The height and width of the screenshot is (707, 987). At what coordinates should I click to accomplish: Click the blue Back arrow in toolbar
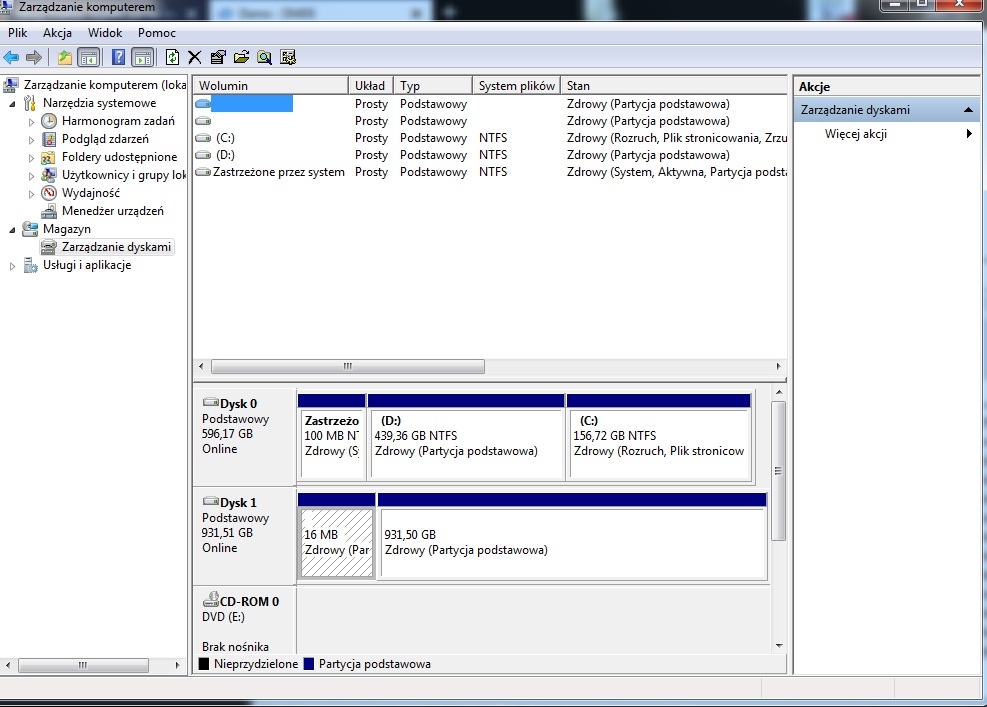coord(11,58)
